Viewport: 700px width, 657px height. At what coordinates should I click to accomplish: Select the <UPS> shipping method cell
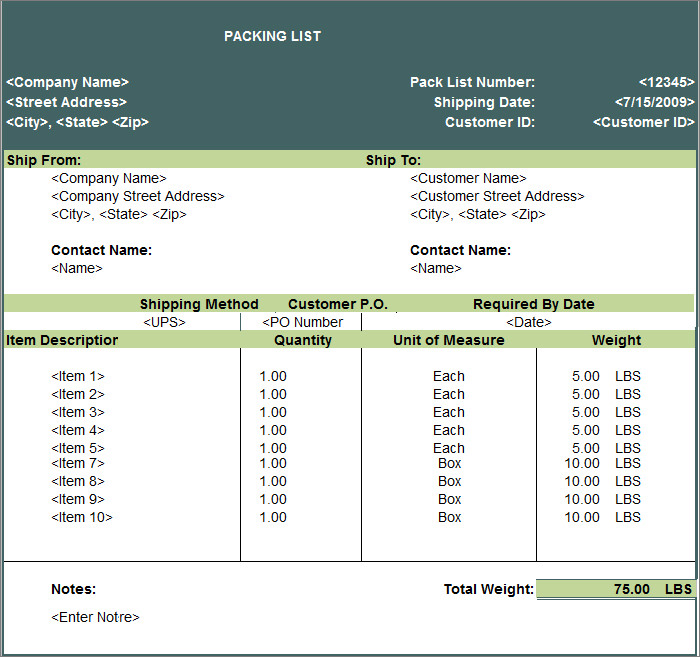(x=164, y=322)
